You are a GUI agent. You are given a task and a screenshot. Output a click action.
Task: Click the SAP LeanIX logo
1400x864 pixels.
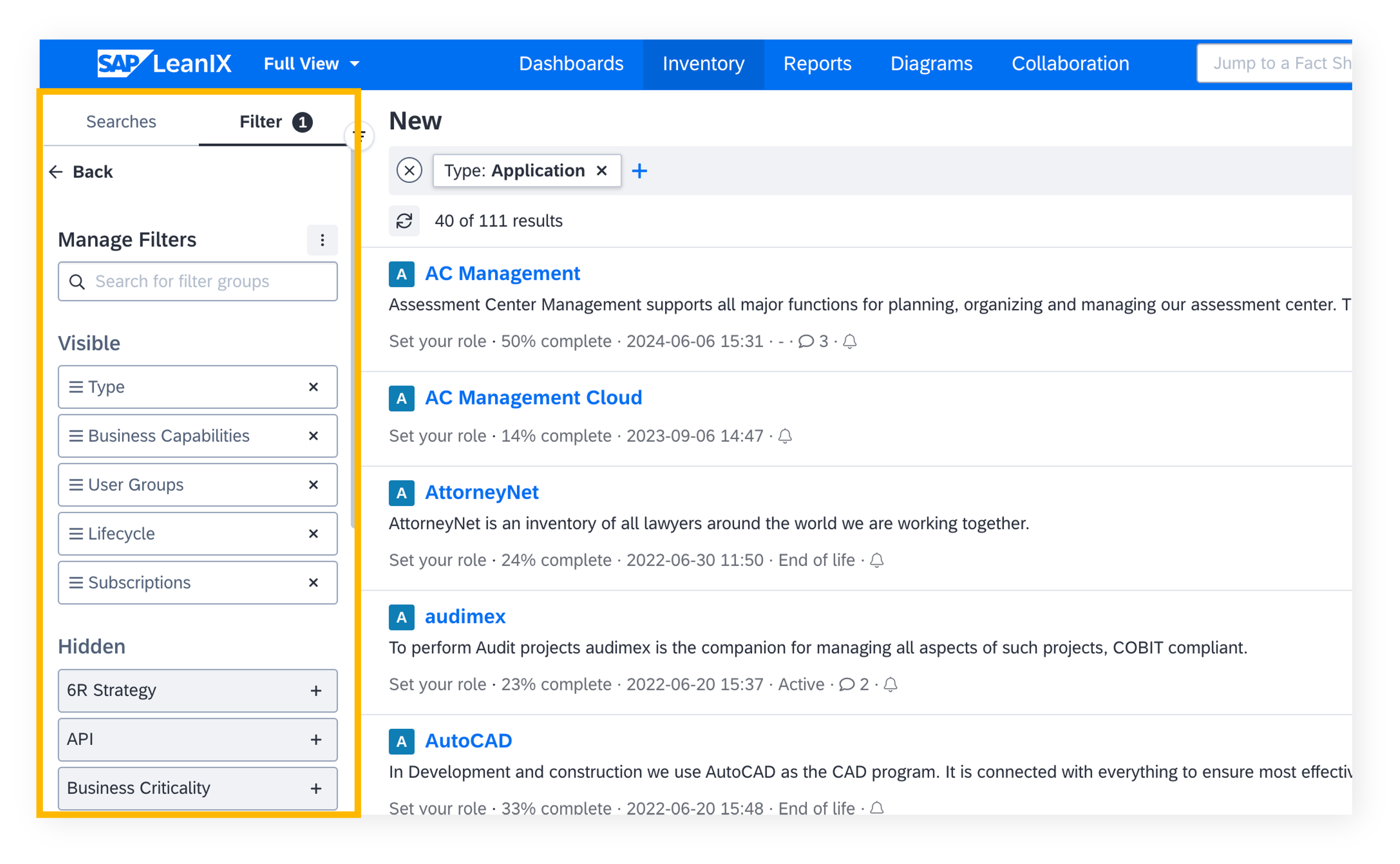(x=165, y=63)
